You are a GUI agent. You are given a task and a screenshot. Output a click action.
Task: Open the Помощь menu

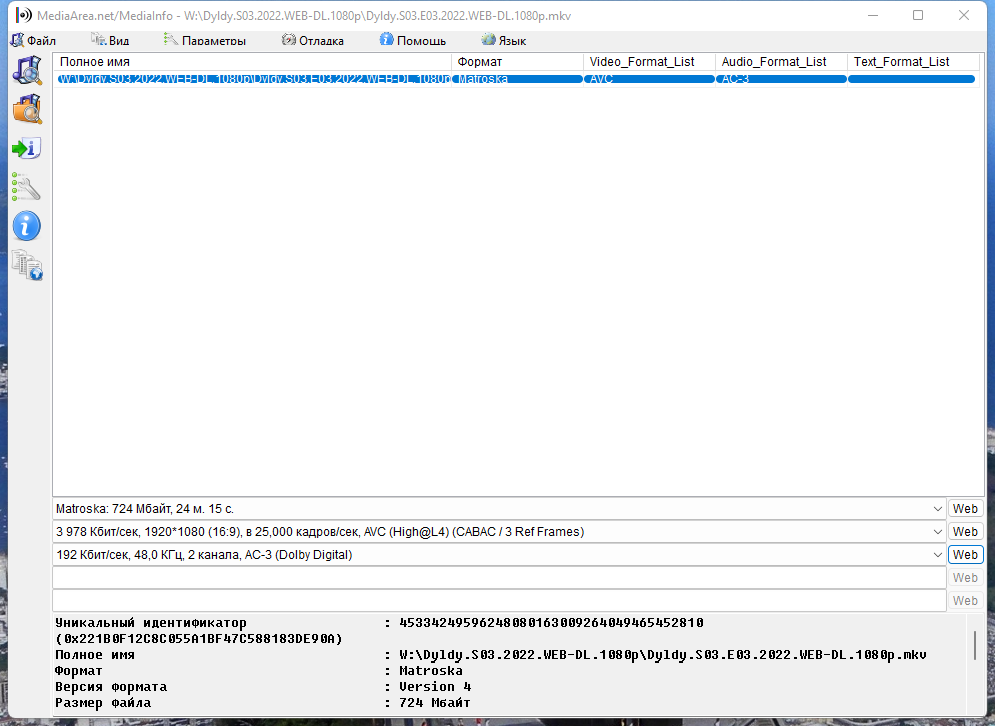tap(413, 41)
